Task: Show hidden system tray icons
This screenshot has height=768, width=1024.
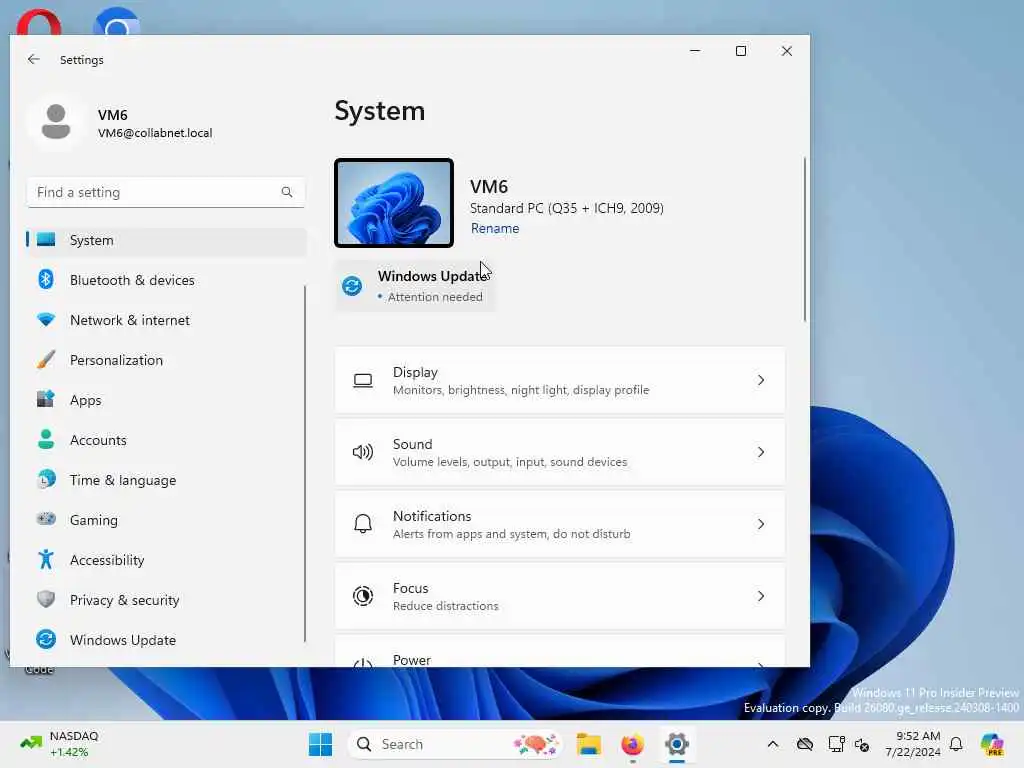Action: (x=773, y=744)
